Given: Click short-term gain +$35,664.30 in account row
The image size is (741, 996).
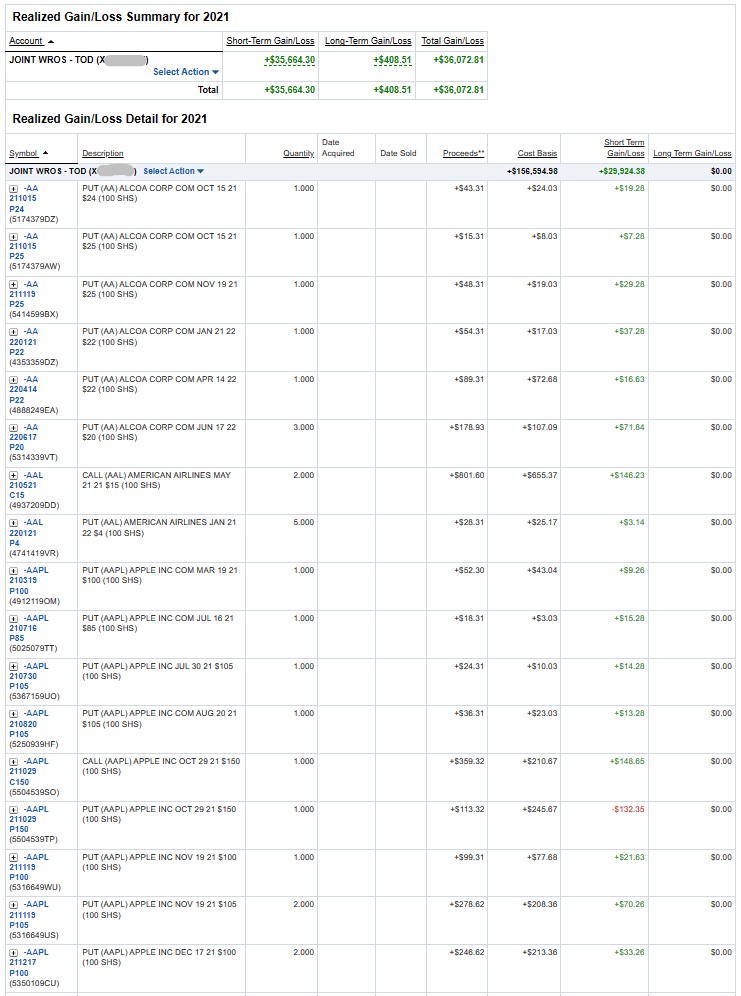Looking at the screenshot, I should click(x=290, y=60).
